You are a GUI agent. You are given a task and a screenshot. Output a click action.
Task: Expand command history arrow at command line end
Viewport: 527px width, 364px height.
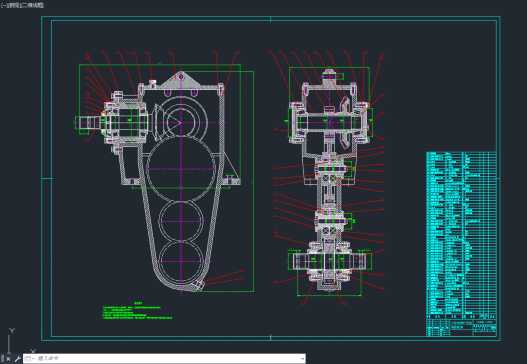[x=302, y=359]
